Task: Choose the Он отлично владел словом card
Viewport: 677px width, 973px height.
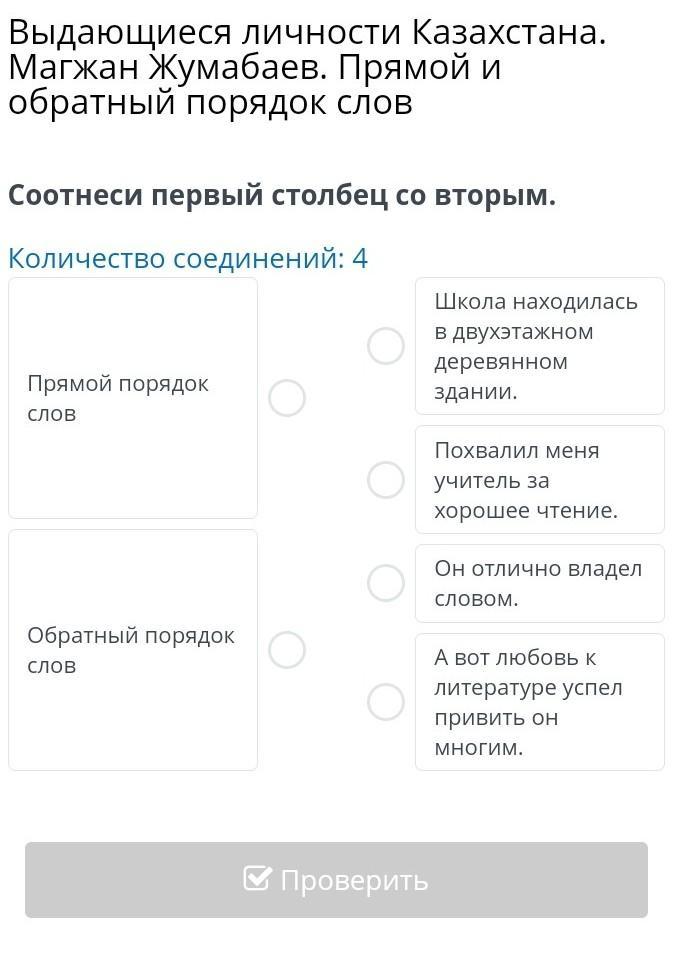Action: [x=539, y=583]
